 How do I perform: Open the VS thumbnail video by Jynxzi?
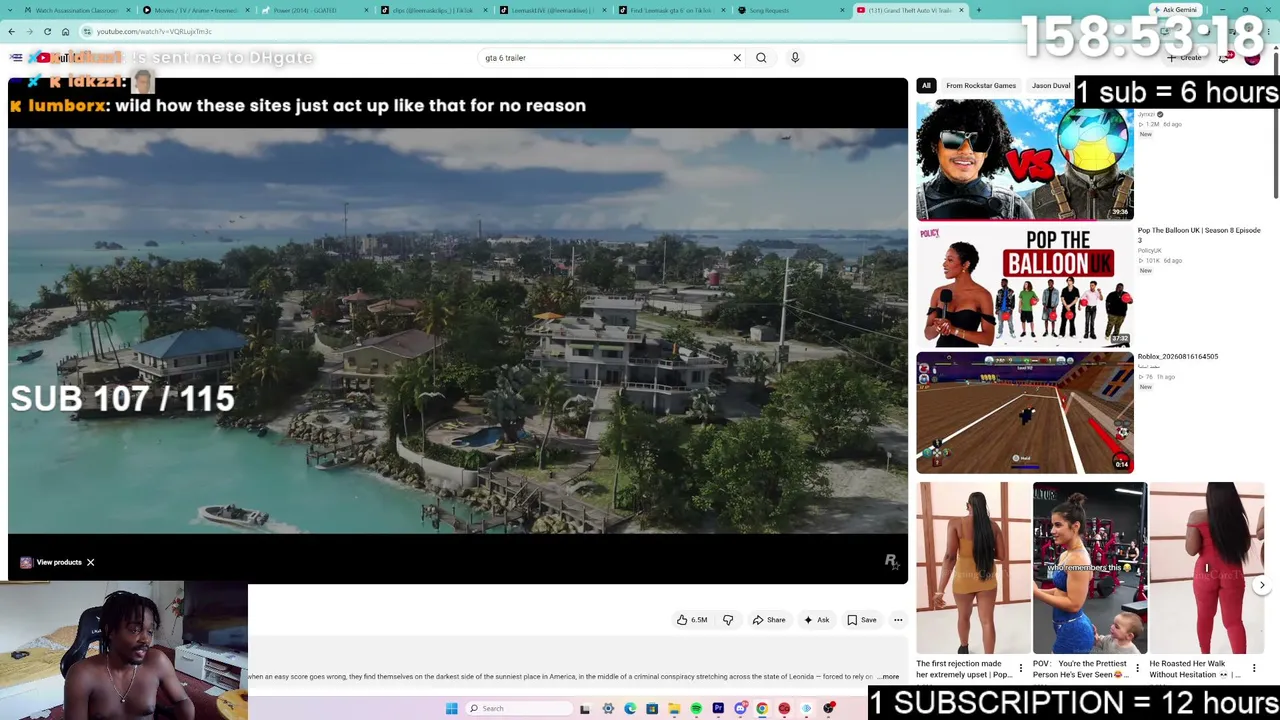[1025, 160]
